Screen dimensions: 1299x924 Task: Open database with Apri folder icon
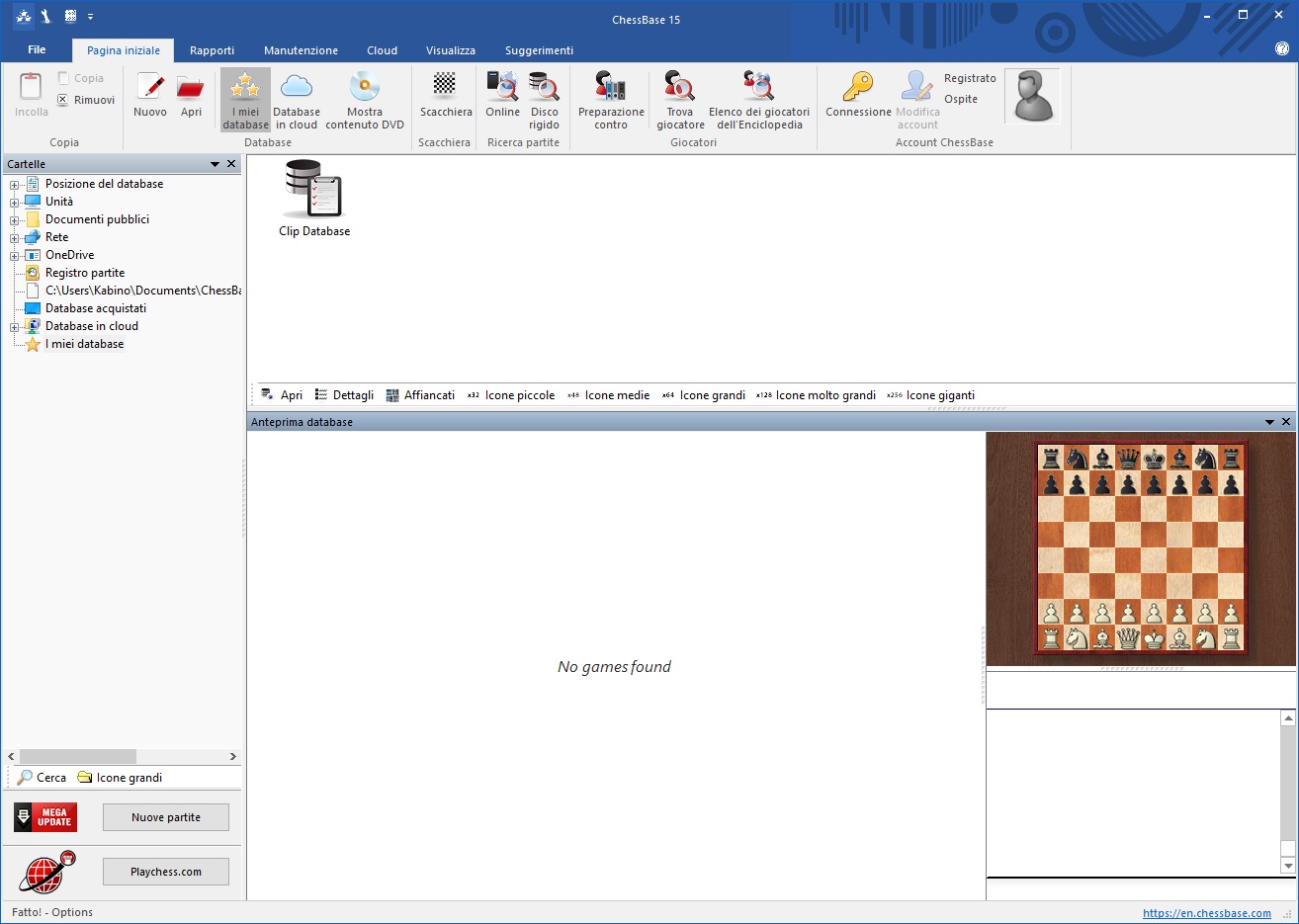pyautogui.click(x=191, y=87)
